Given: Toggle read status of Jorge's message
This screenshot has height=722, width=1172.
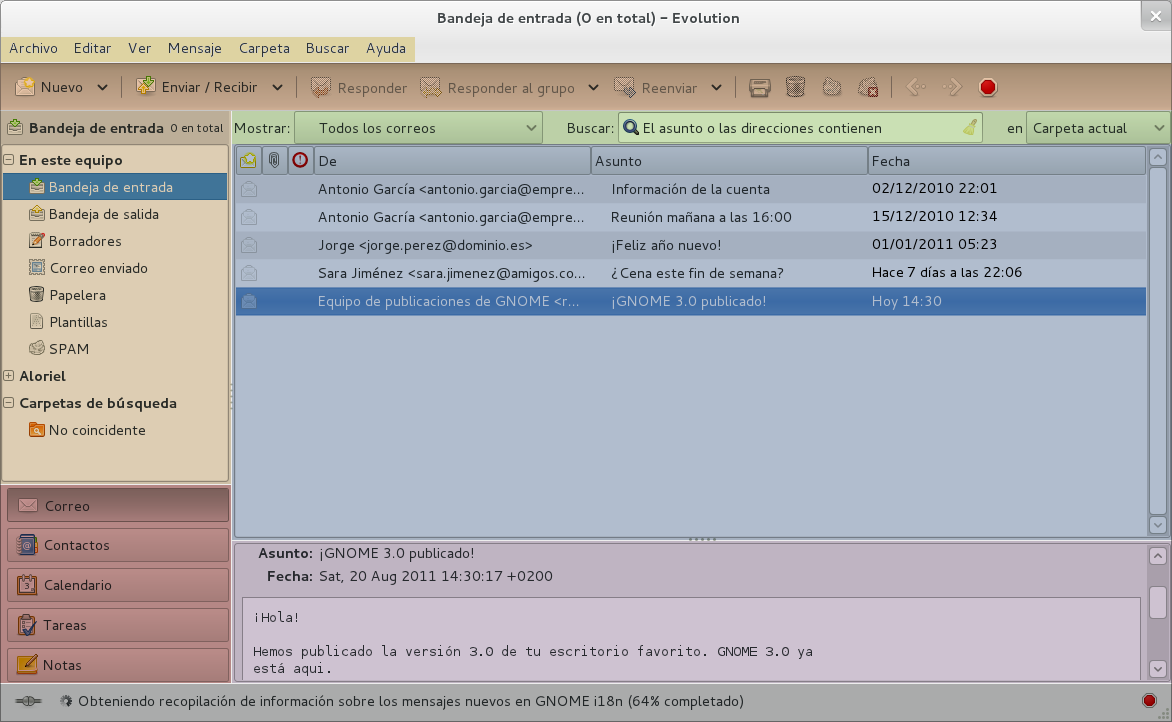Looking at the screenshot, I should [249, 245].
